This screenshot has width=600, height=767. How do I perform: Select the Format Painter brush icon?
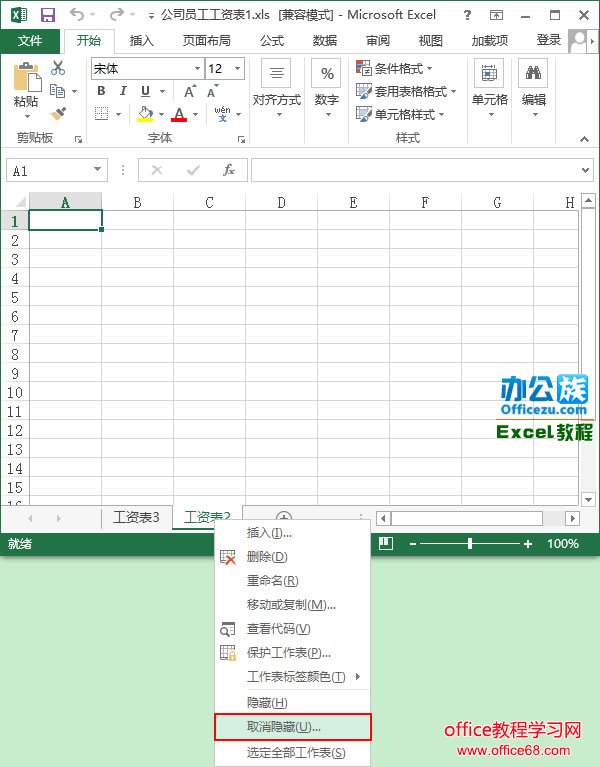tap(58, 114)
